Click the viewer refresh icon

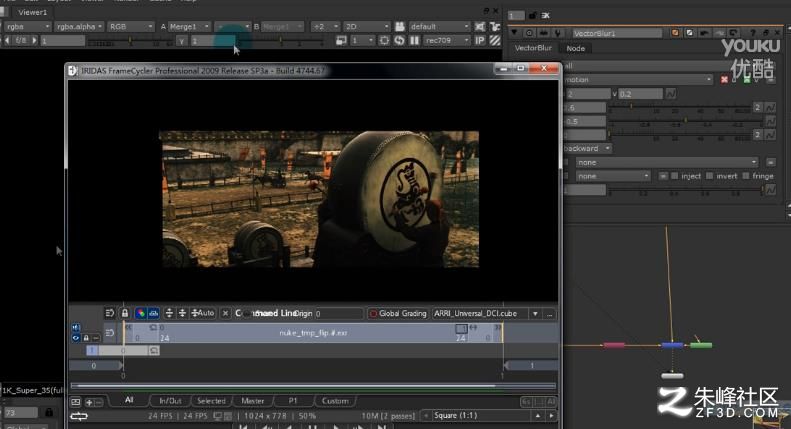click(x=399, y=40)
